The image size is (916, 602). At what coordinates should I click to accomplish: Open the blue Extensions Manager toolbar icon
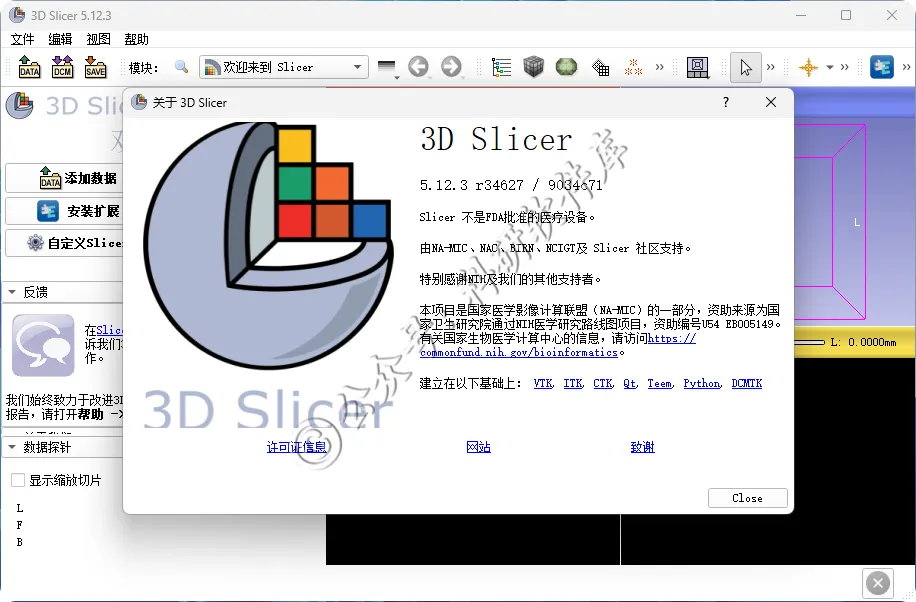tap(882, 67)
